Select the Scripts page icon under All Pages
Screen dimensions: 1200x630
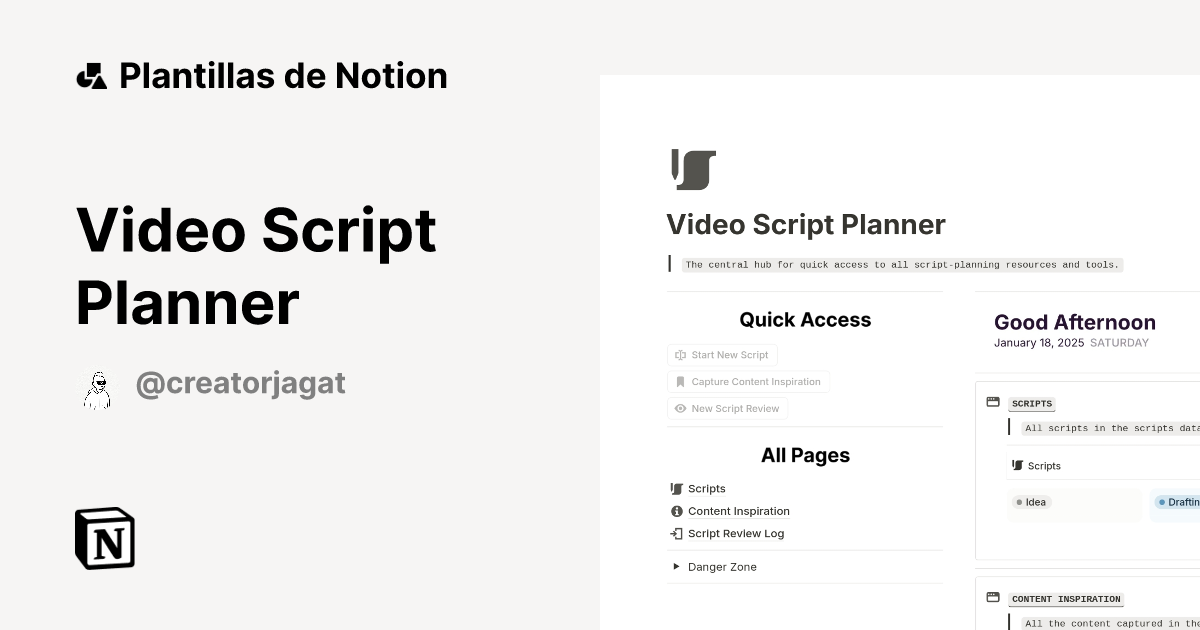676,488
